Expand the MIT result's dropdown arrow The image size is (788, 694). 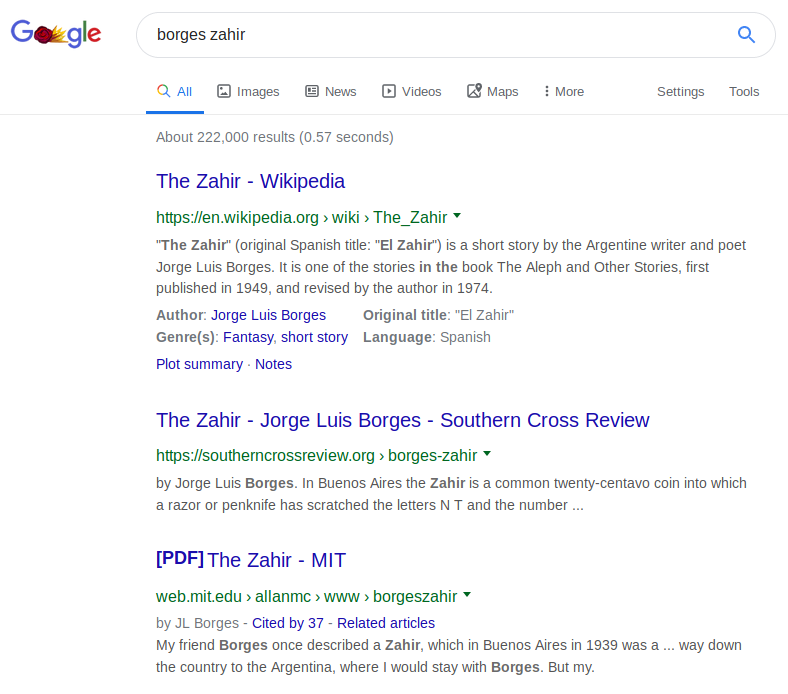467,594
